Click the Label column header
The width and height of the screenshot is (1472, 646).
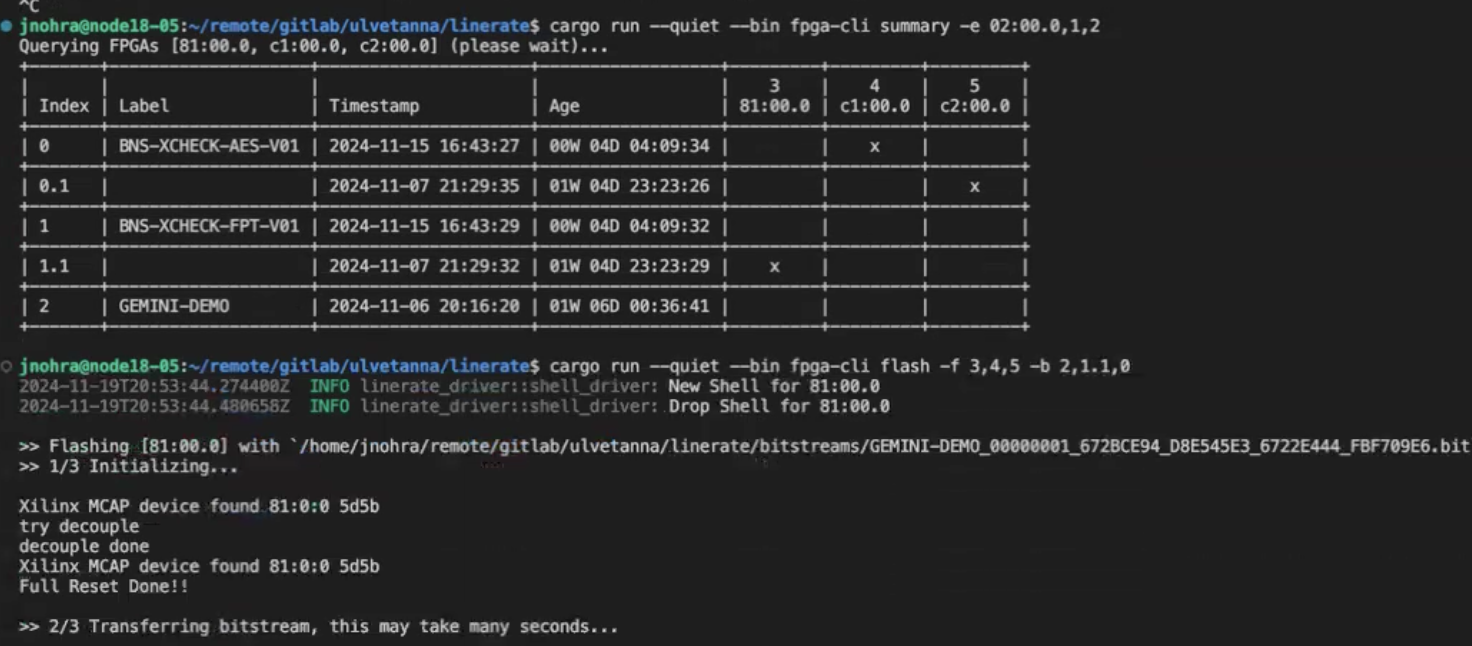click(x=144, y=106)
